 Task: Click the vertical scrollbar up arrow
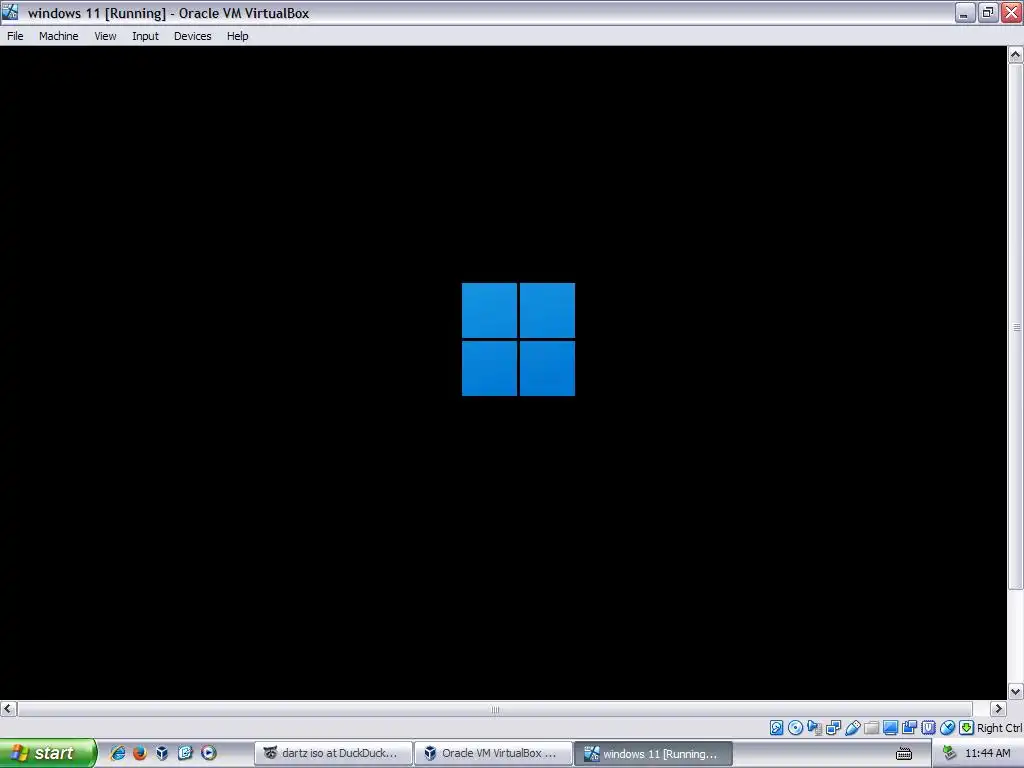[1016, 54]
